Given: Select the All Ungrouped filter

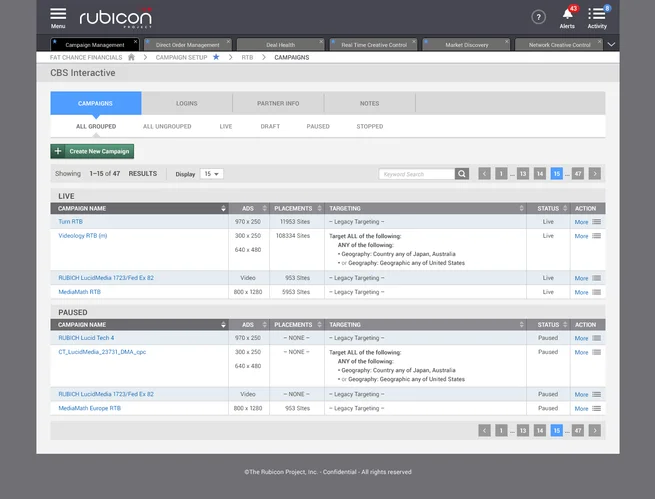Looking at the screenshot, I should [x=167, y=126].
